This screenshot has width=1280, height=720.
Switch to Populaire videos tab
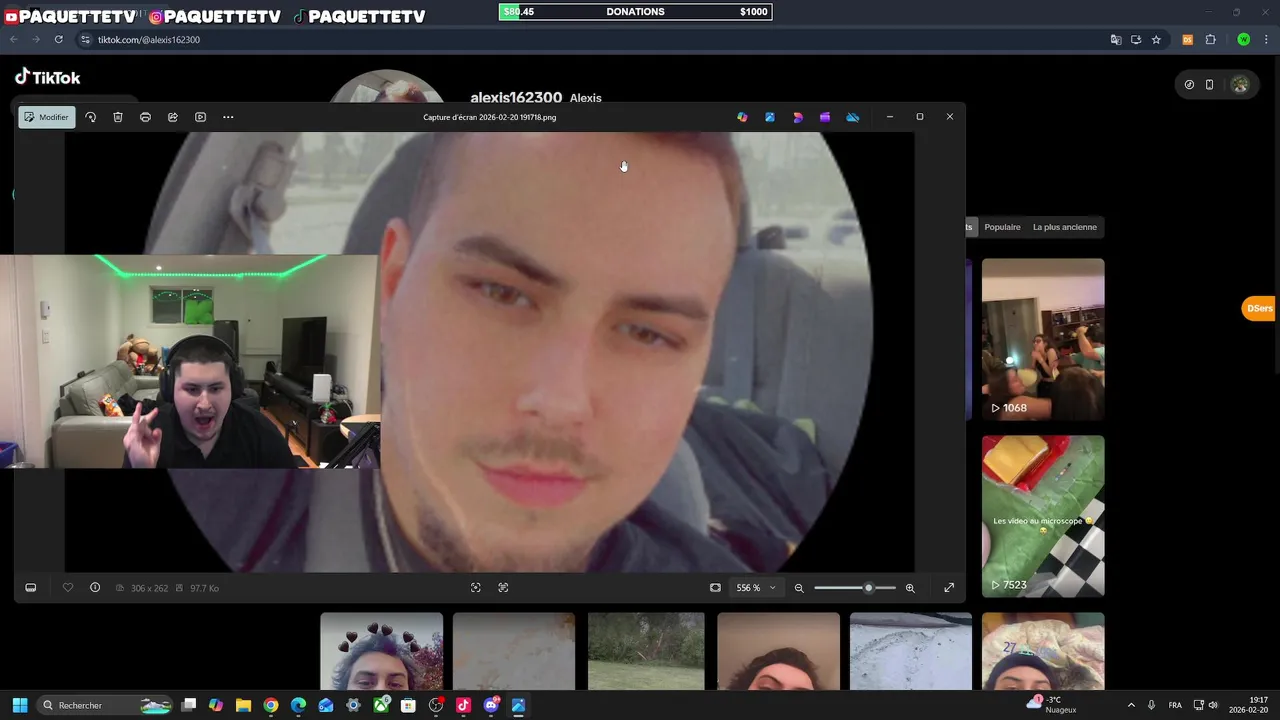[1002, 227]
